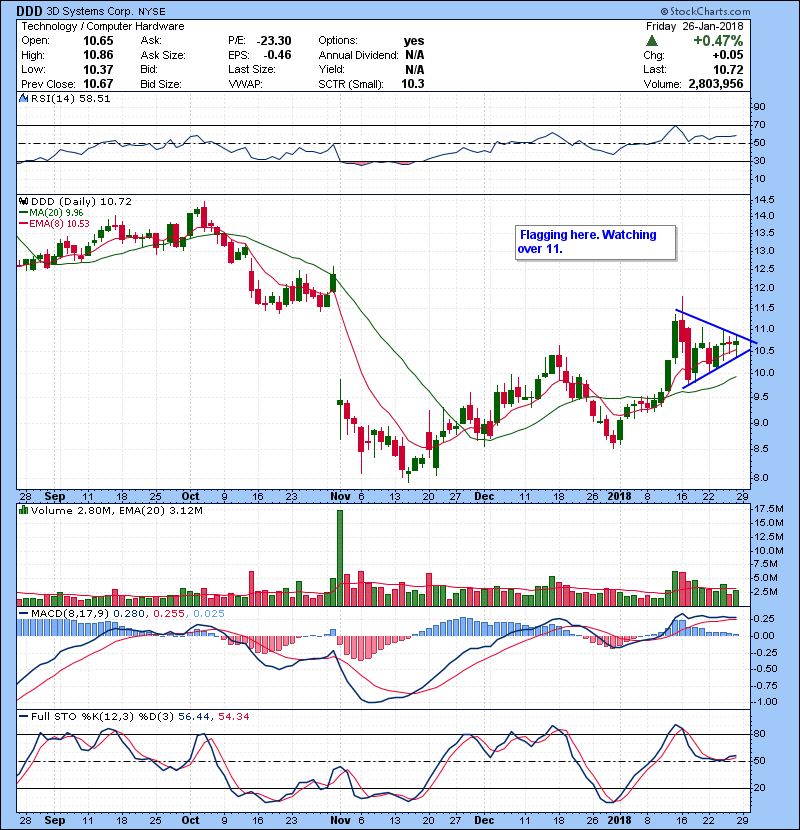
Task: Click the DDD ticker symbol in the header
Action: point(29,11)
